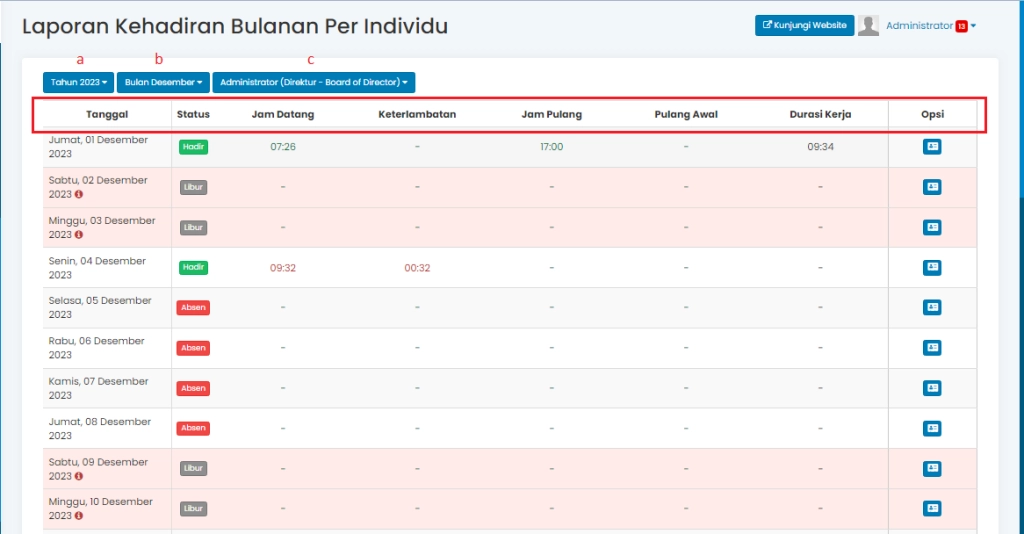Open detail icon for Jumat, 08 Desember
The height and width of the screenshot is (534, 1024).
coord(932,428)
